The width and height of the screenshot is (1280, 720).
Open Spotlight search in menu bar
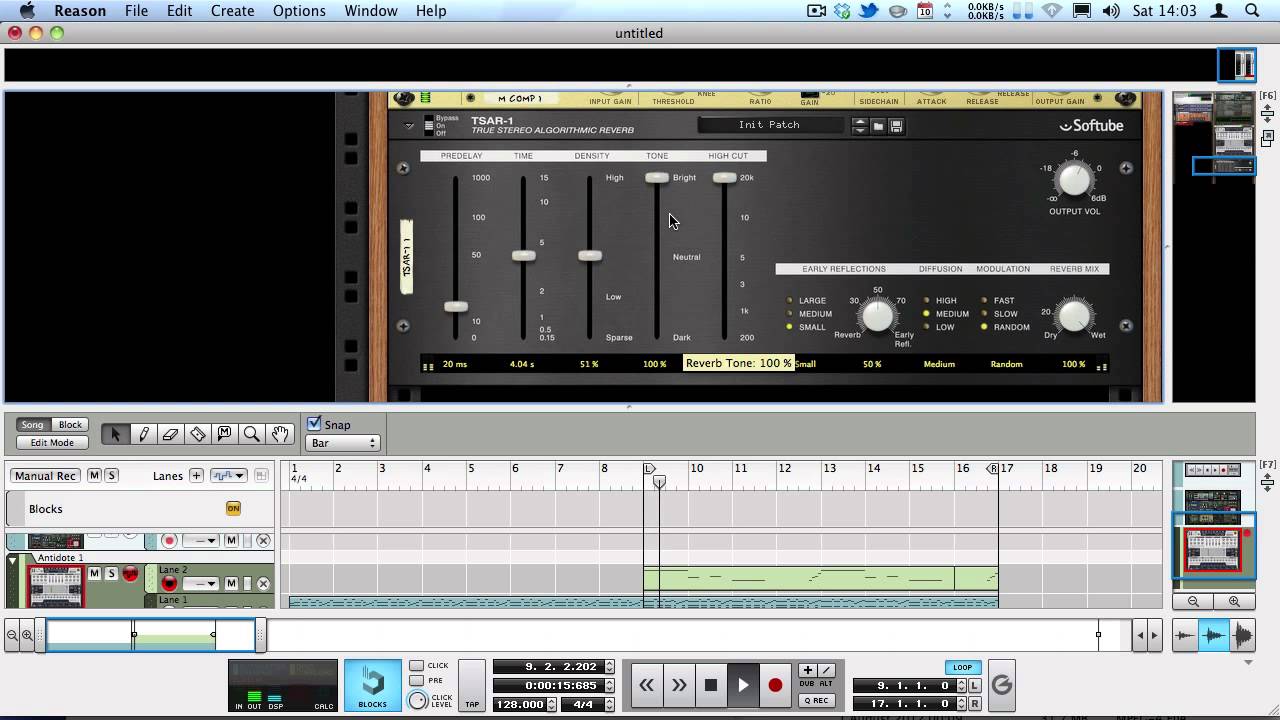point(1252,11)
